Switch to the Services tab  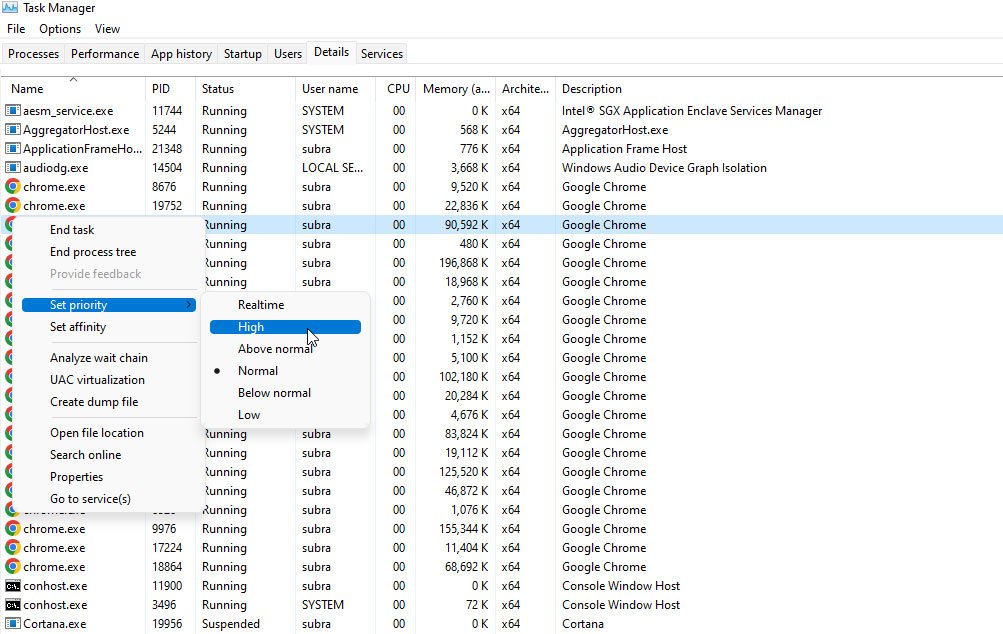(382, 54)
